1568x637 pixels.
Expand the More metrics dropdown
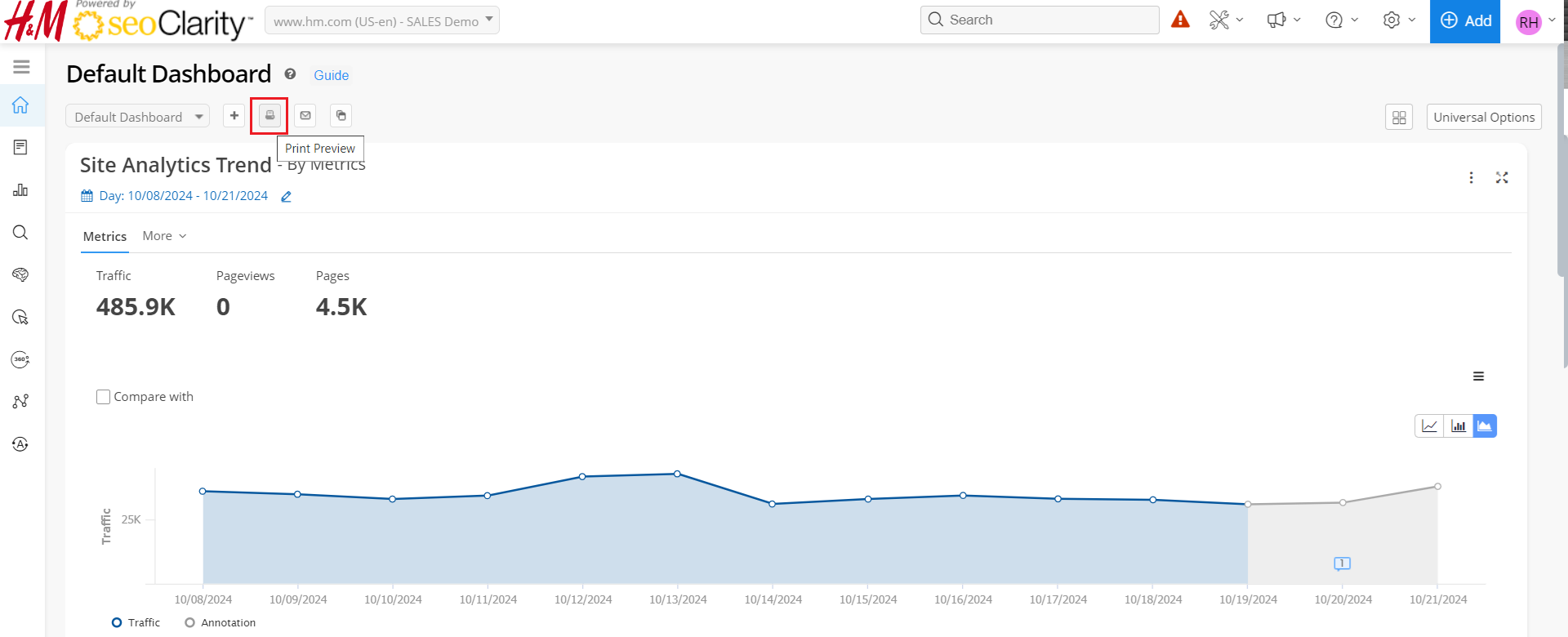pos(164,236)
